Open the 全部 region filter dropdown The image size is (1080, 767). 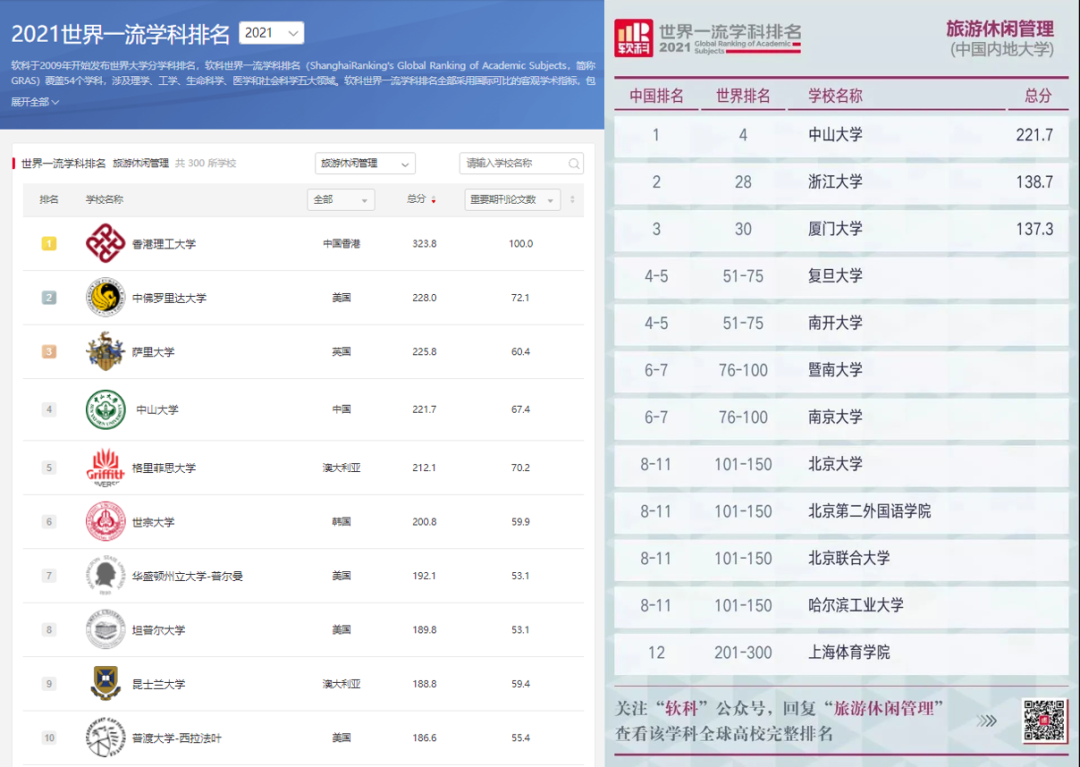(341, 200)
